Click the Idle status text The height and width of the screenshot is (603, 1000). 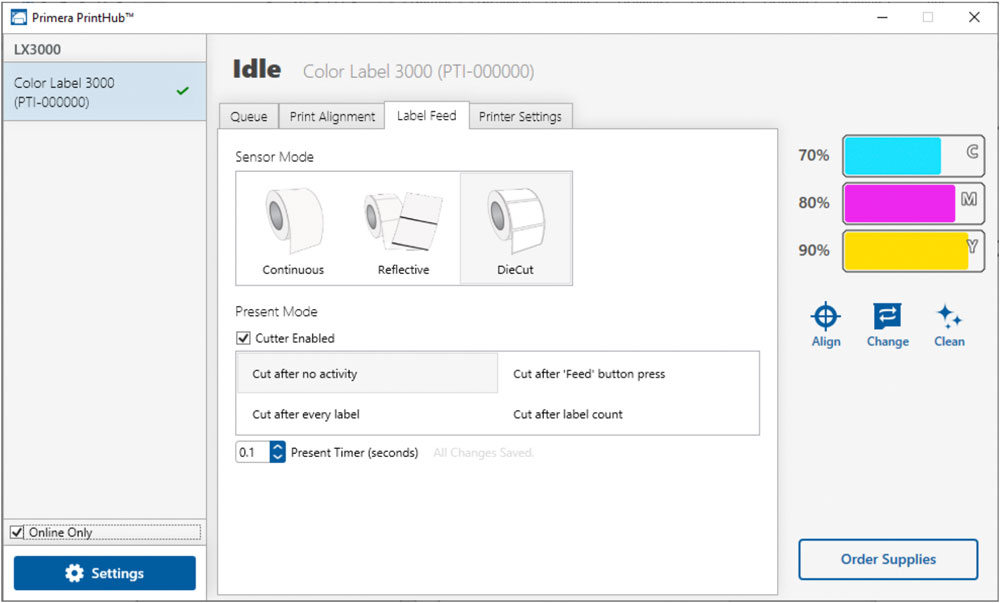pyautogui.click(x=256, y=69)
